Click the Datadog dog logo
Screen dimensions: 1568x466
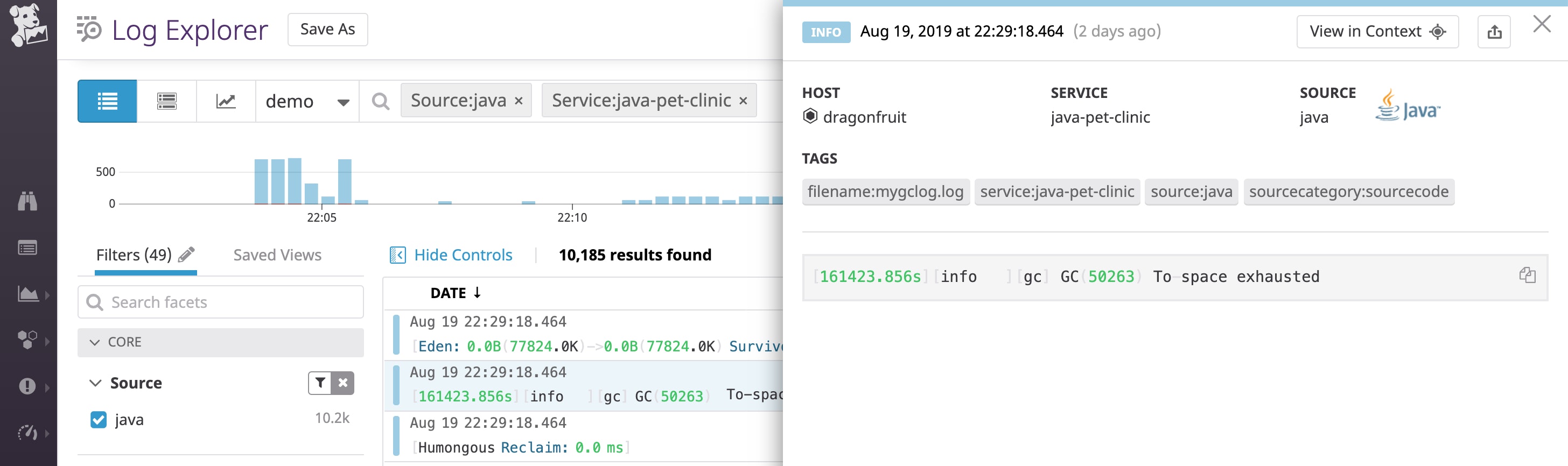[x=28, y=25]
